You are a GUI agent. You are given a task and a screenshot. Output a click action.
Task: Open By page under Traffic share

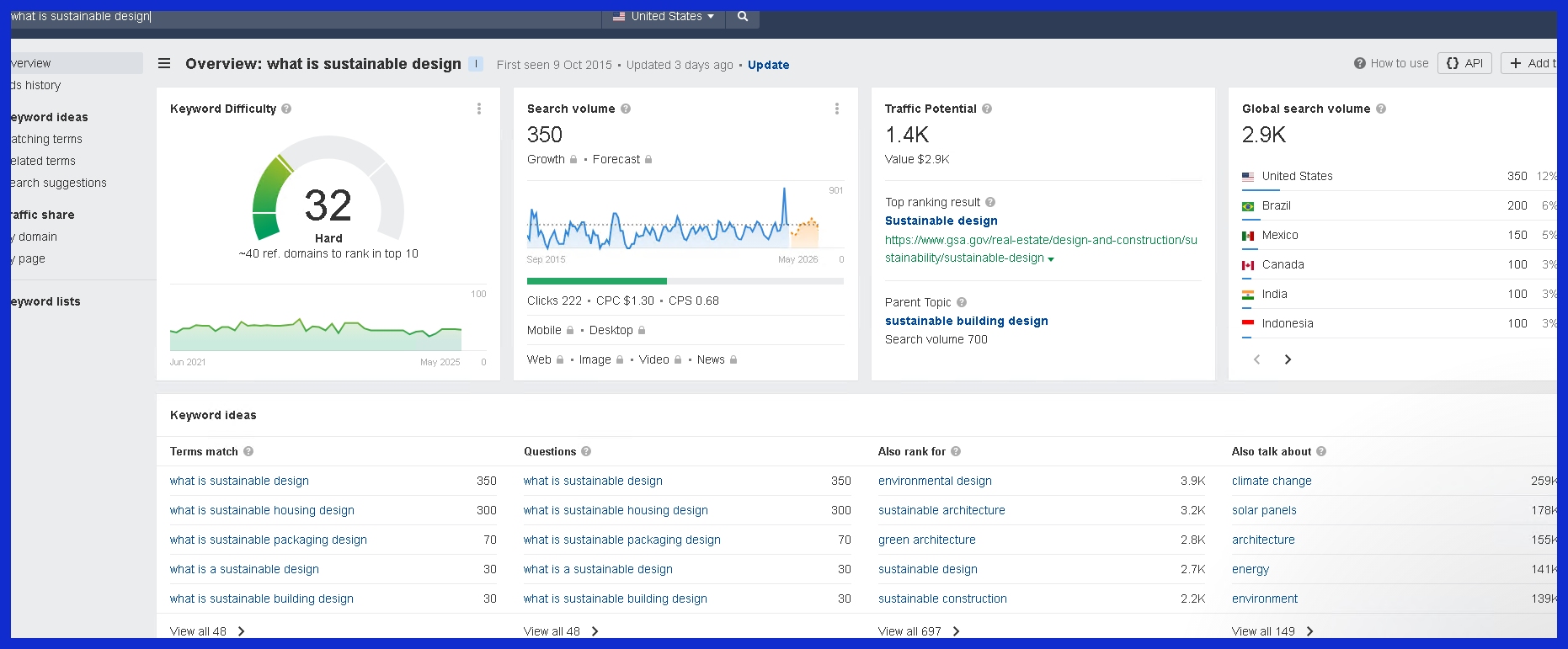coord(29,258)
